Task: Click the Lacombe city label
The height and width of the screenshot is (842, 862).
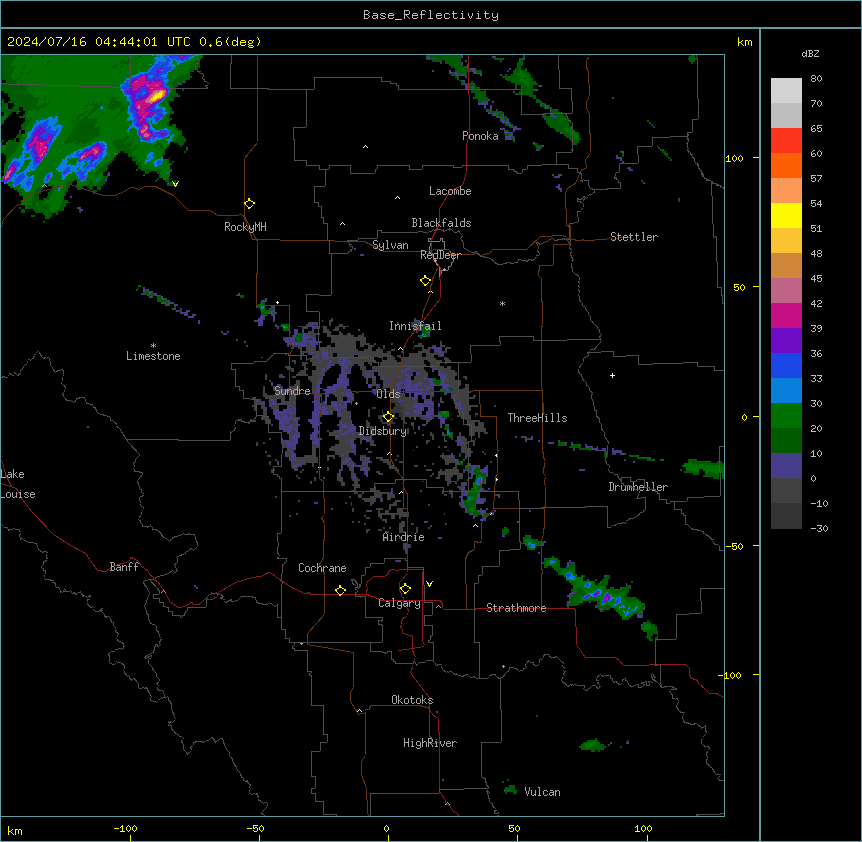Action: [450, 191]
